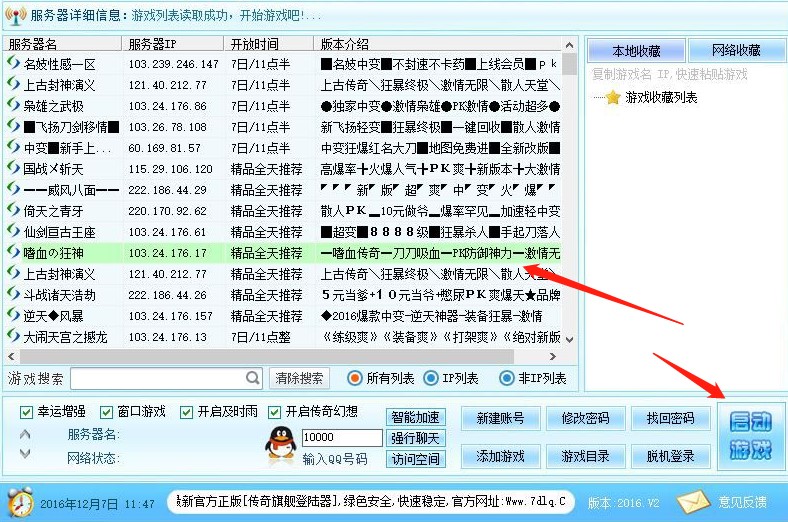Click the icon beside 嗜血の狂神
Screen dimensions: 788x522
click(x=13, y=252)
